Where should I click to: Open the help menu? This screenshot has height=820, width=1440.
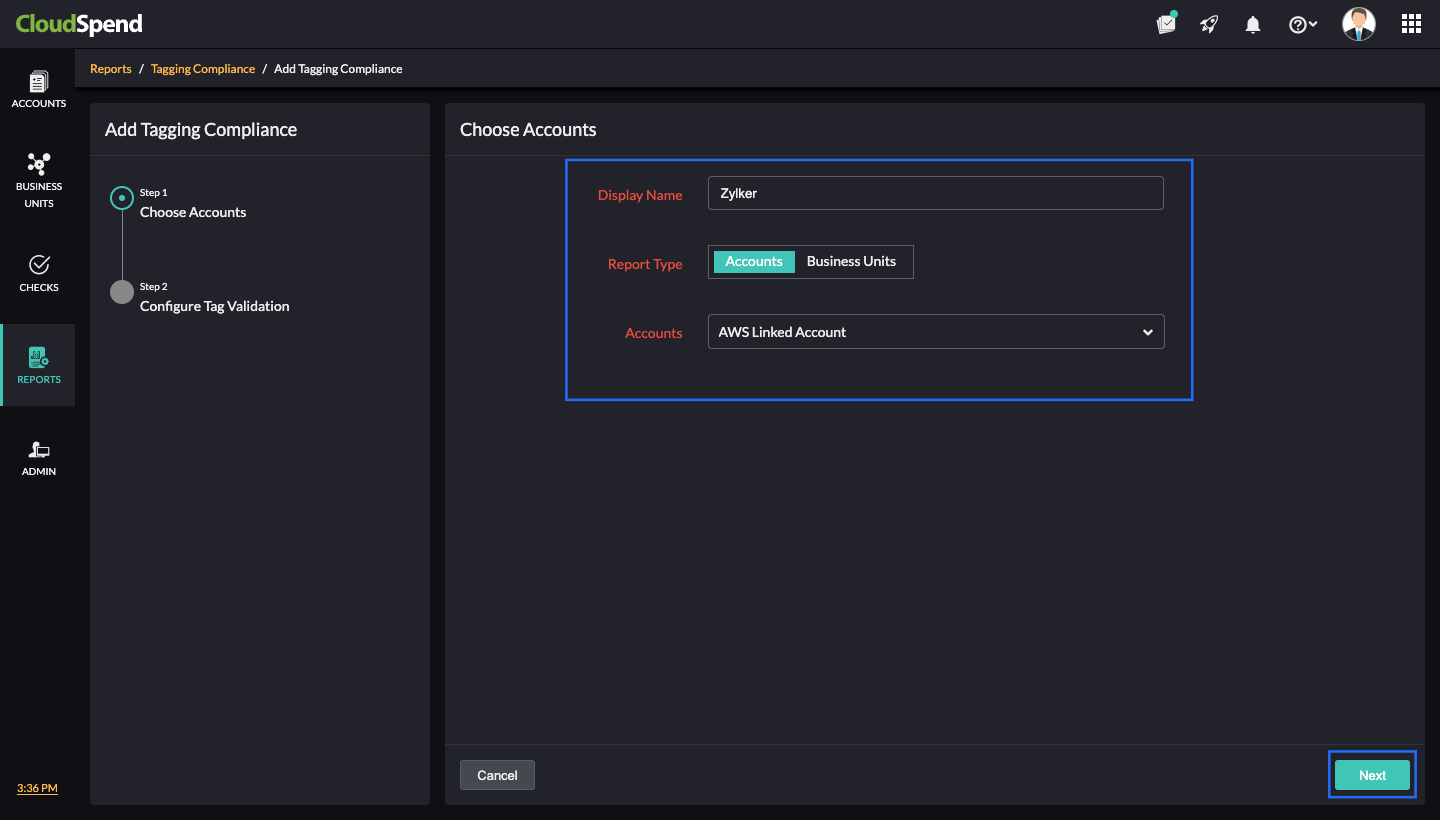(1297, 23)
